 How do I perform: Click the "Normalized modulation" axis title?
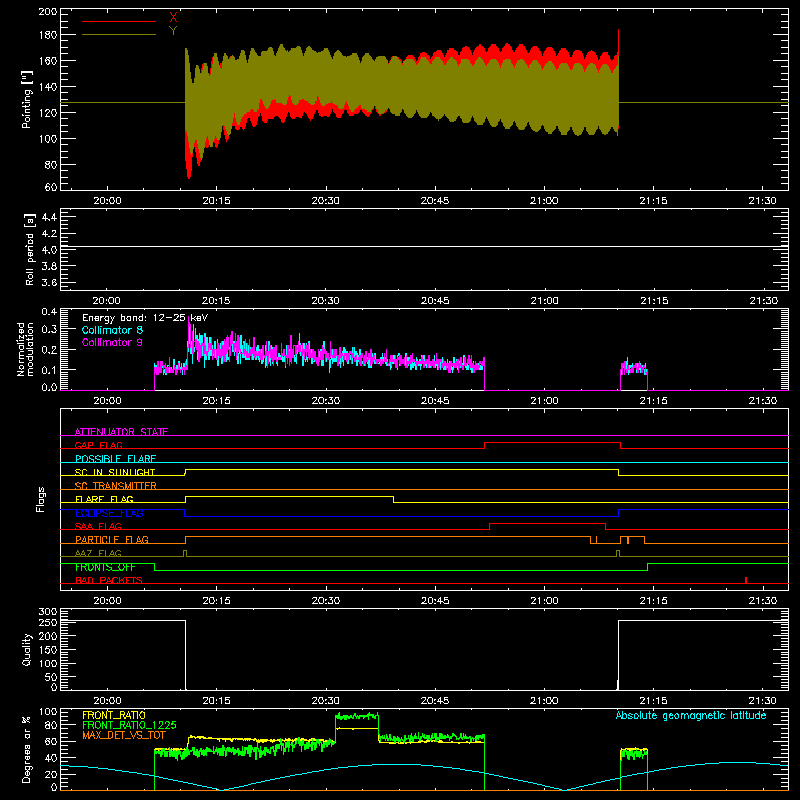(25, 349)
